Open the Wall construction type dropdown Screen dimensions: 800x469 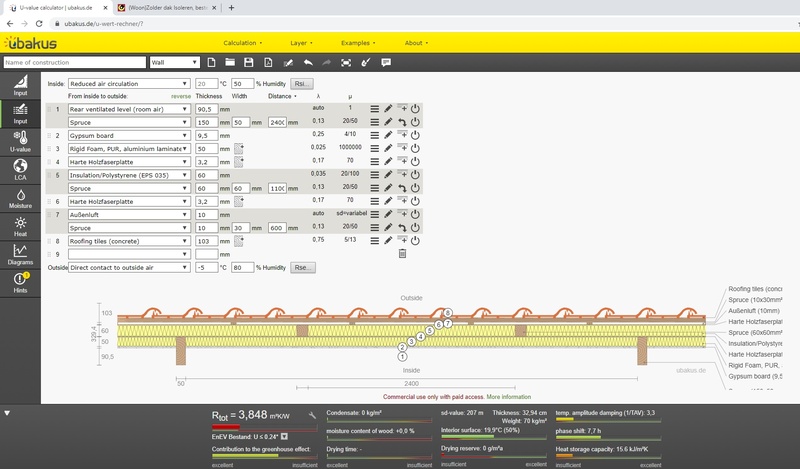pyautogui.click(x=174, y=62)
